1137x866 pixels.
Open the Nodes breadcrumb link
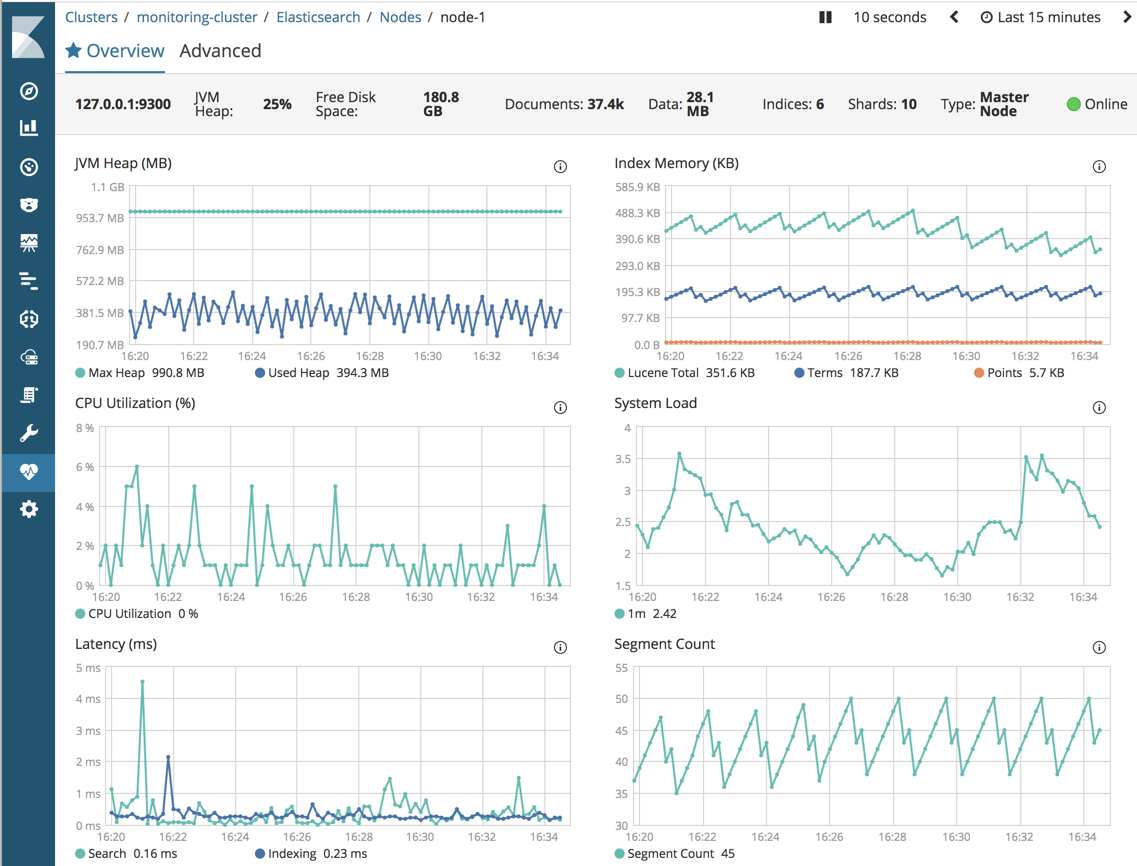pos(400,16)
